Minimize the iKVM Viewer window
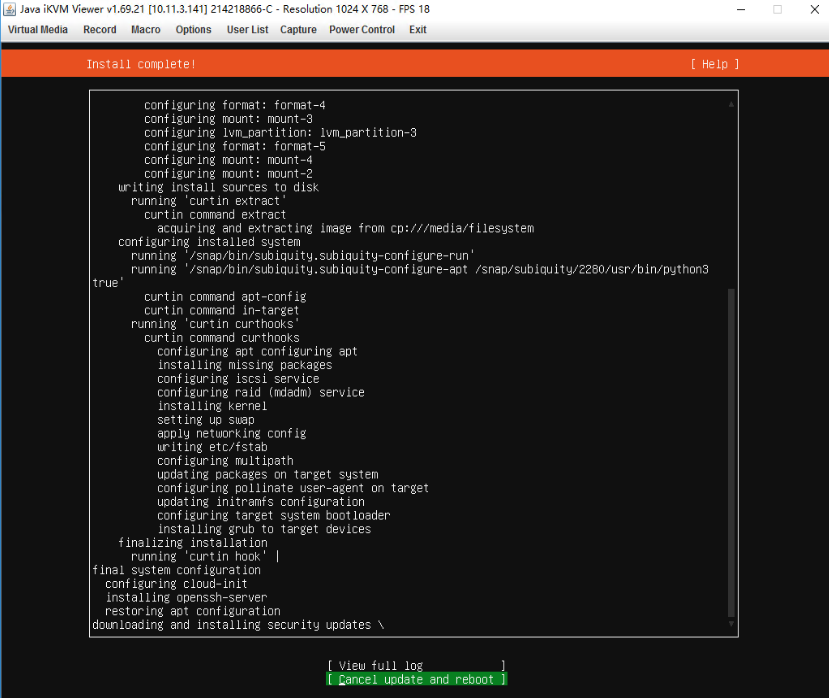The height and width of the screenshot is (698, 829). click(741, 10)
